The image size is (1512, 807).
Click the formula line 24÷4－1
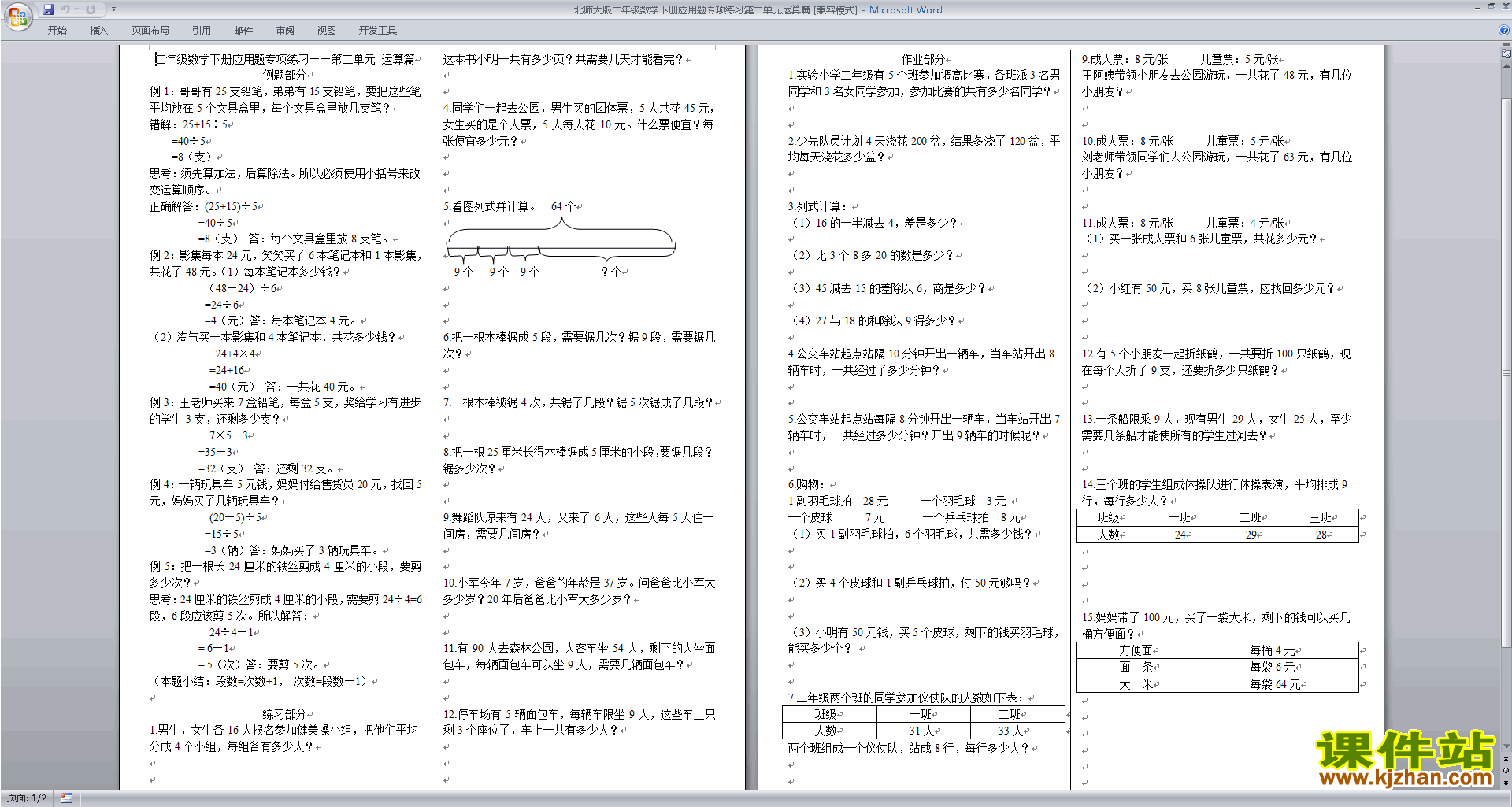point(232,632)
